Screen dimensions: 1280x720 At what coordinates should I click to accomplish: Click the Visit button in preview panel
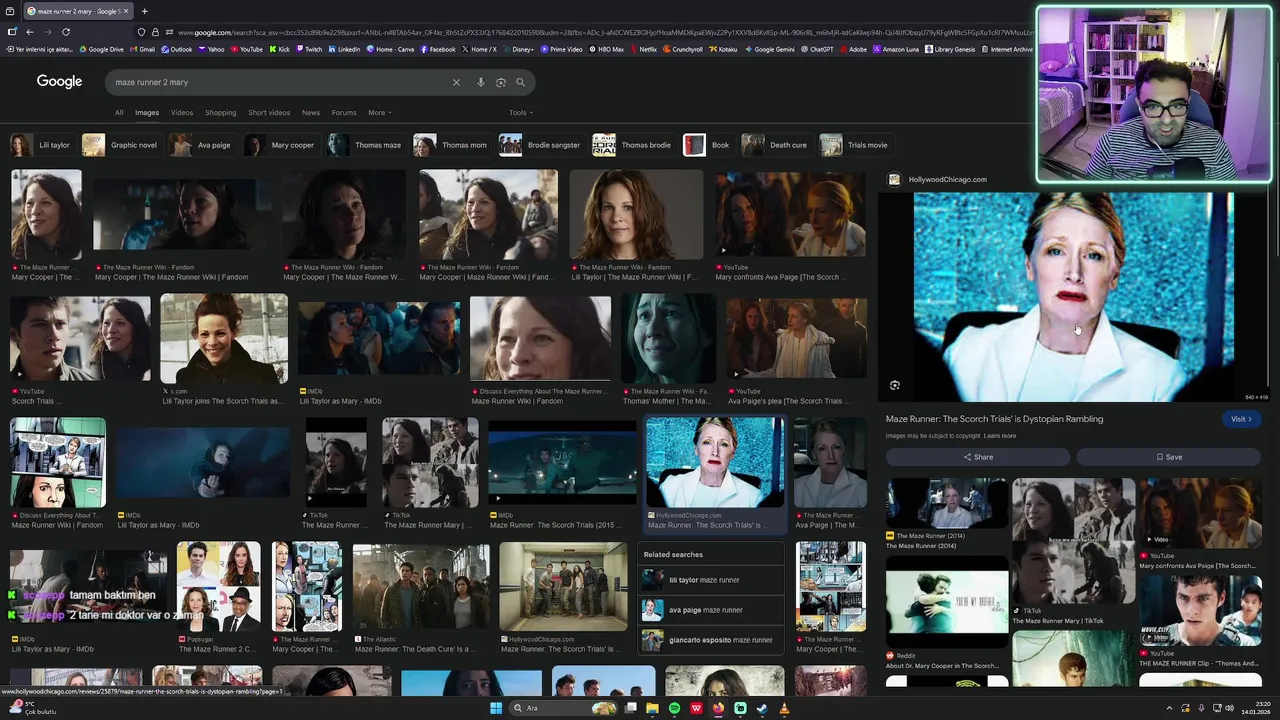pos(1240,419)
